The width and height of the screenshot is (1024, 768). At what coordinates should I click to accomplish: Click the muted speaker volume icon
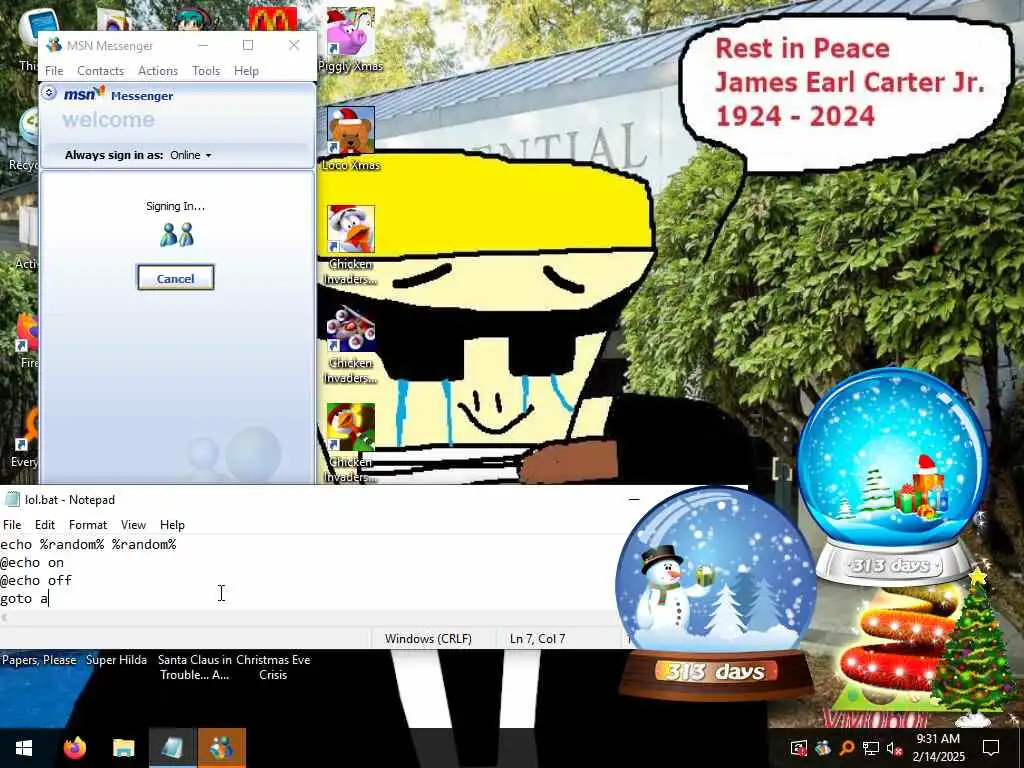(894, 748)
